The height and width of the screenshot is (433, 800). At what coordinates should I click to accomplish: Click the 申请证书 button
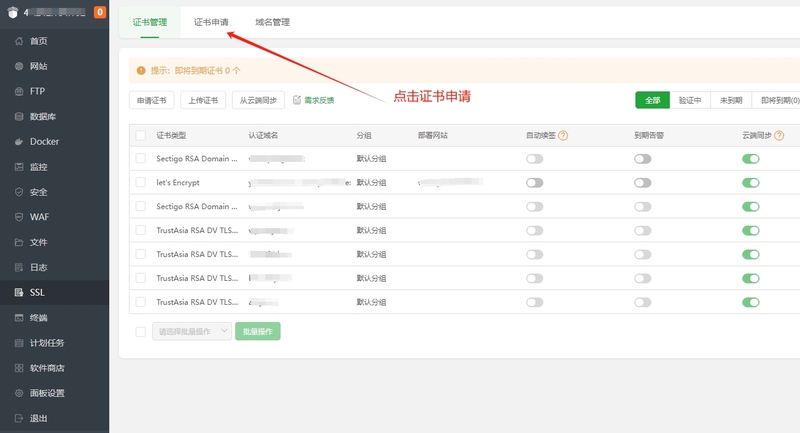[152, 100]
